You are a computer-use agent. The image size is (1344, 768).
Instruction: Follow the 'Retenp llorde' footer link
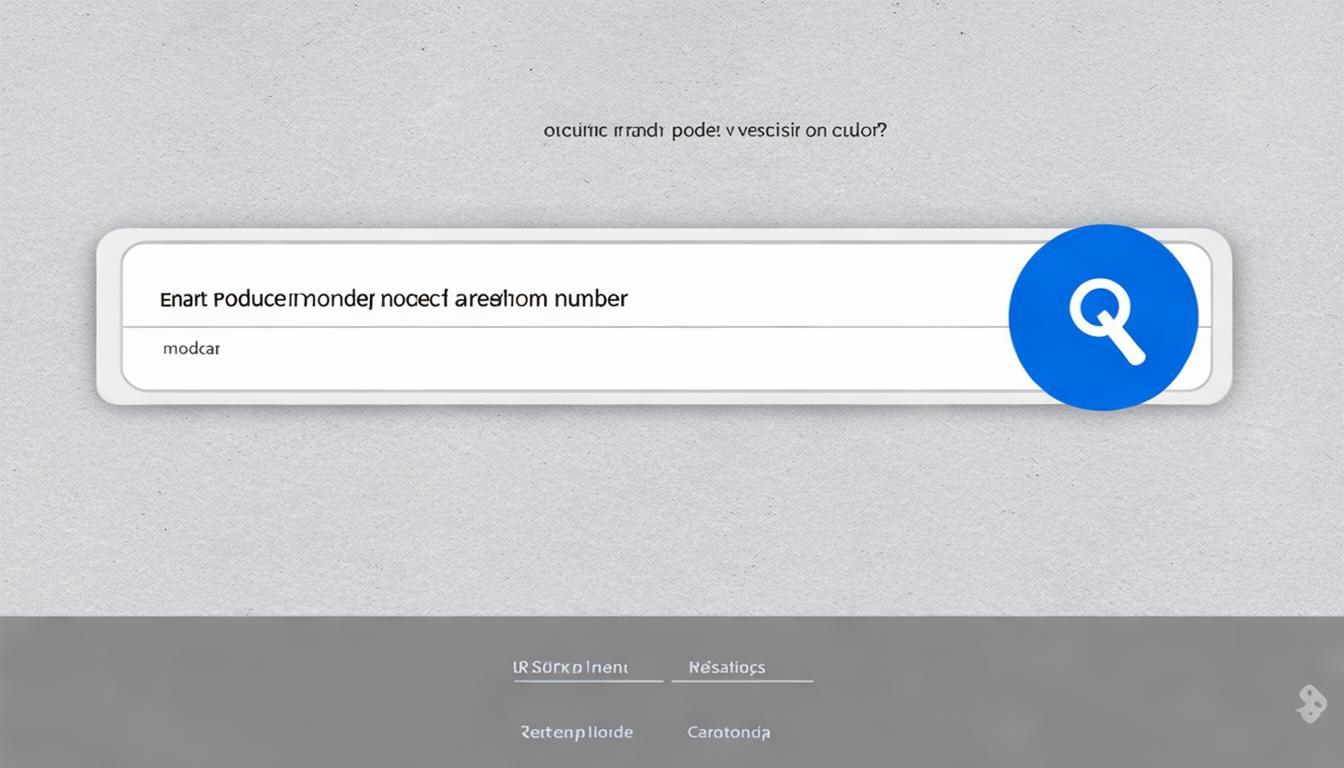tap(576, 732)
